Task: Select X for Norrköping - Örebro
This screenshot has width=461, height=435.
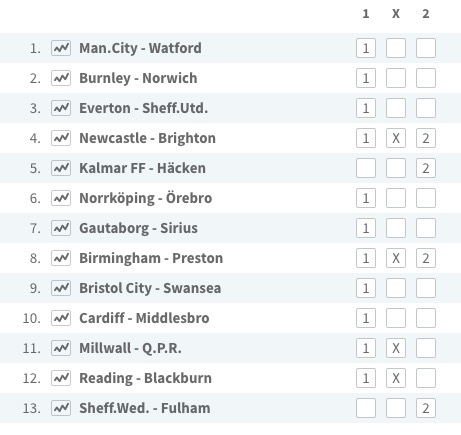Action: (396, 198)
